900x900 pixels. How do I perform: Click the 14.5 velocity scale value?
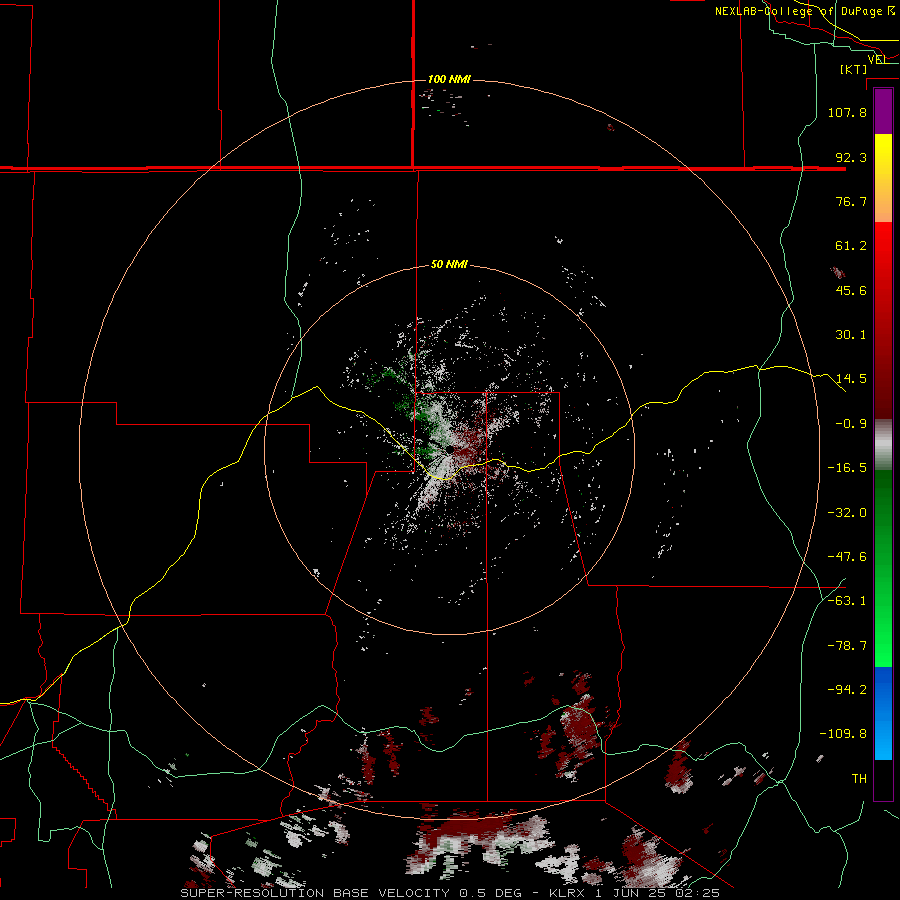click(x=851, y=379)
